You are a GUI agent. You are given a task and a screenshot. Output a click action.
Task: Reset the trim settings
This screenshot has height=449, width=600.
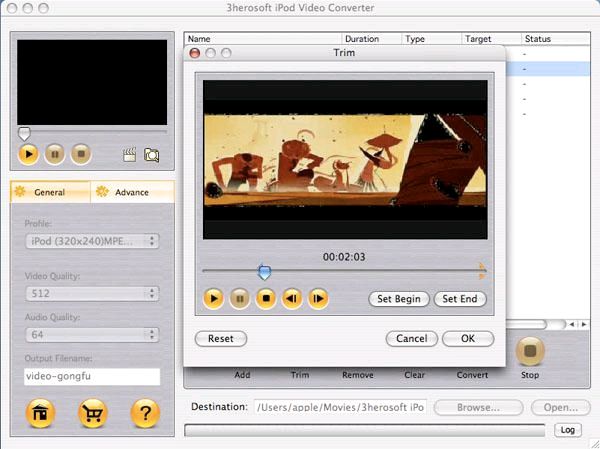coord(221,339)
